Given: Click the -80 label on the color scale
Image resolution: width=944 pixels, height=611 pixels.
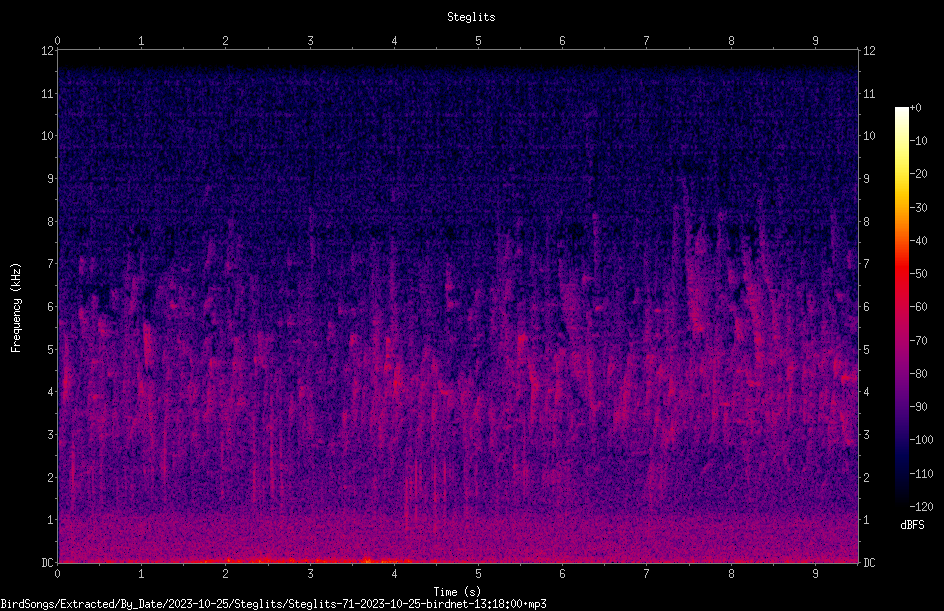Looking at the screenshot, I should pos(919,374).
